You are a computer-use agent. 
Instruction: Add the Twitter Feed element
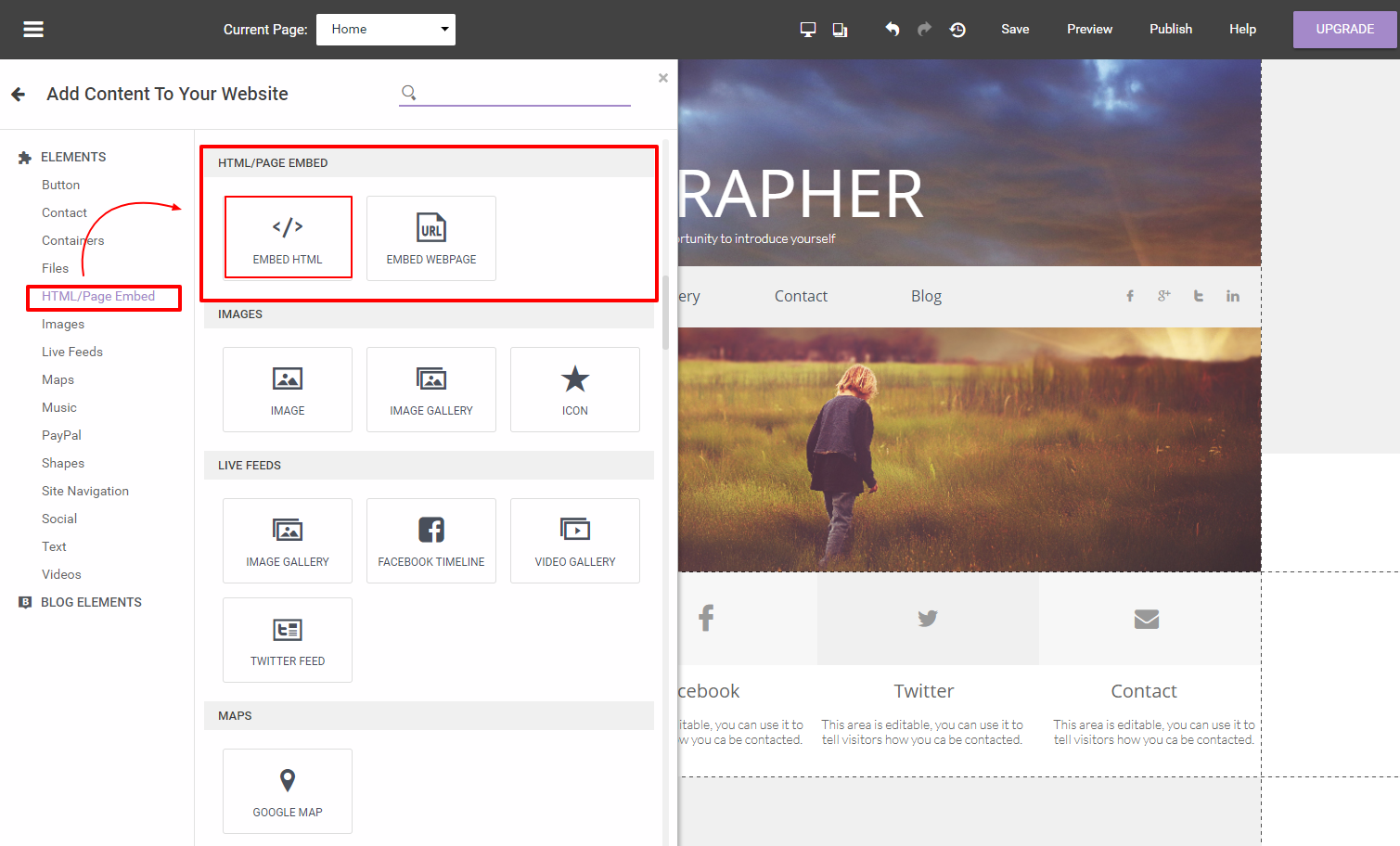pos(288,640)
